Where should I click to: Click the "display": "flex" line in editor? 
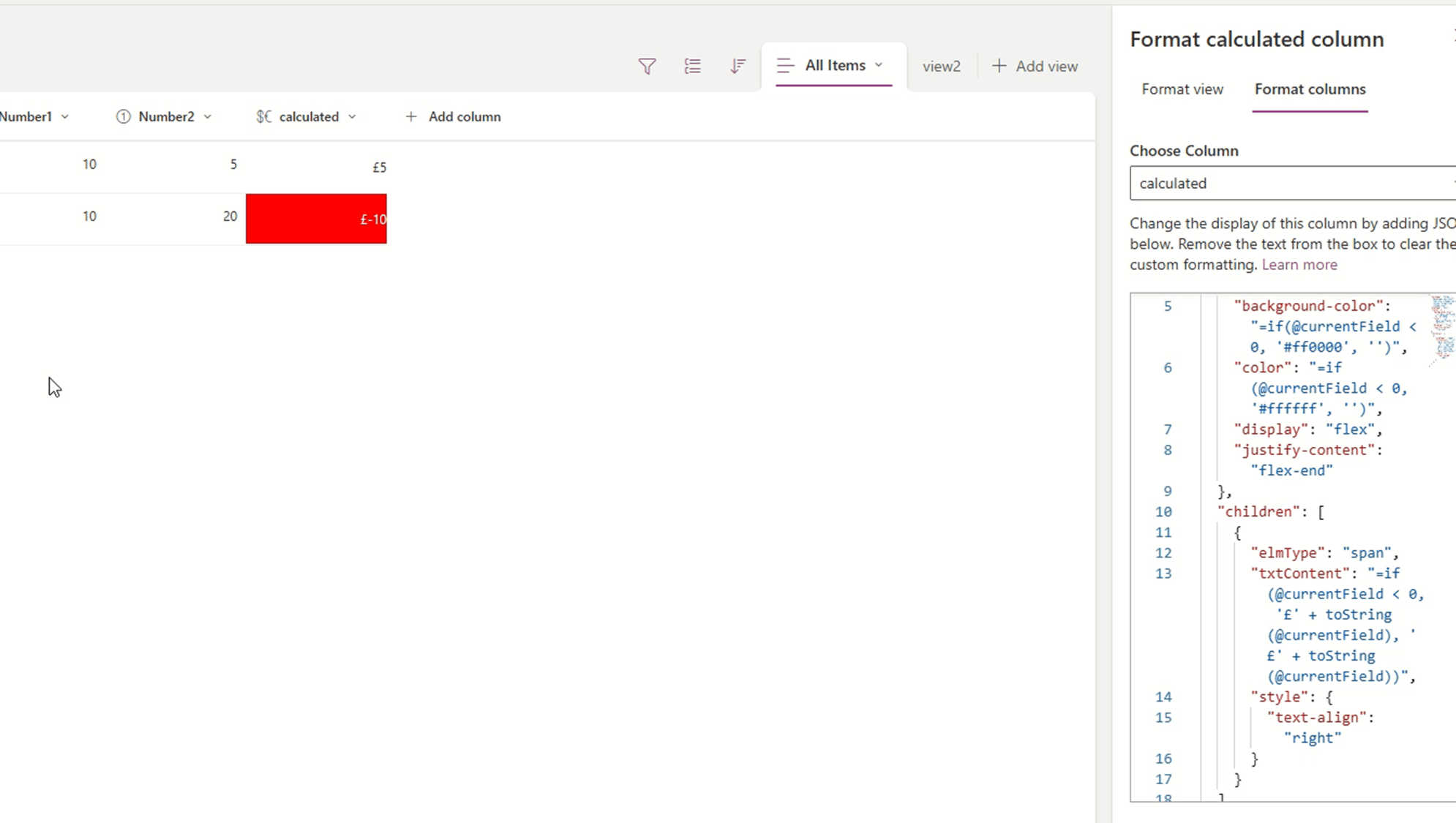1308,429
